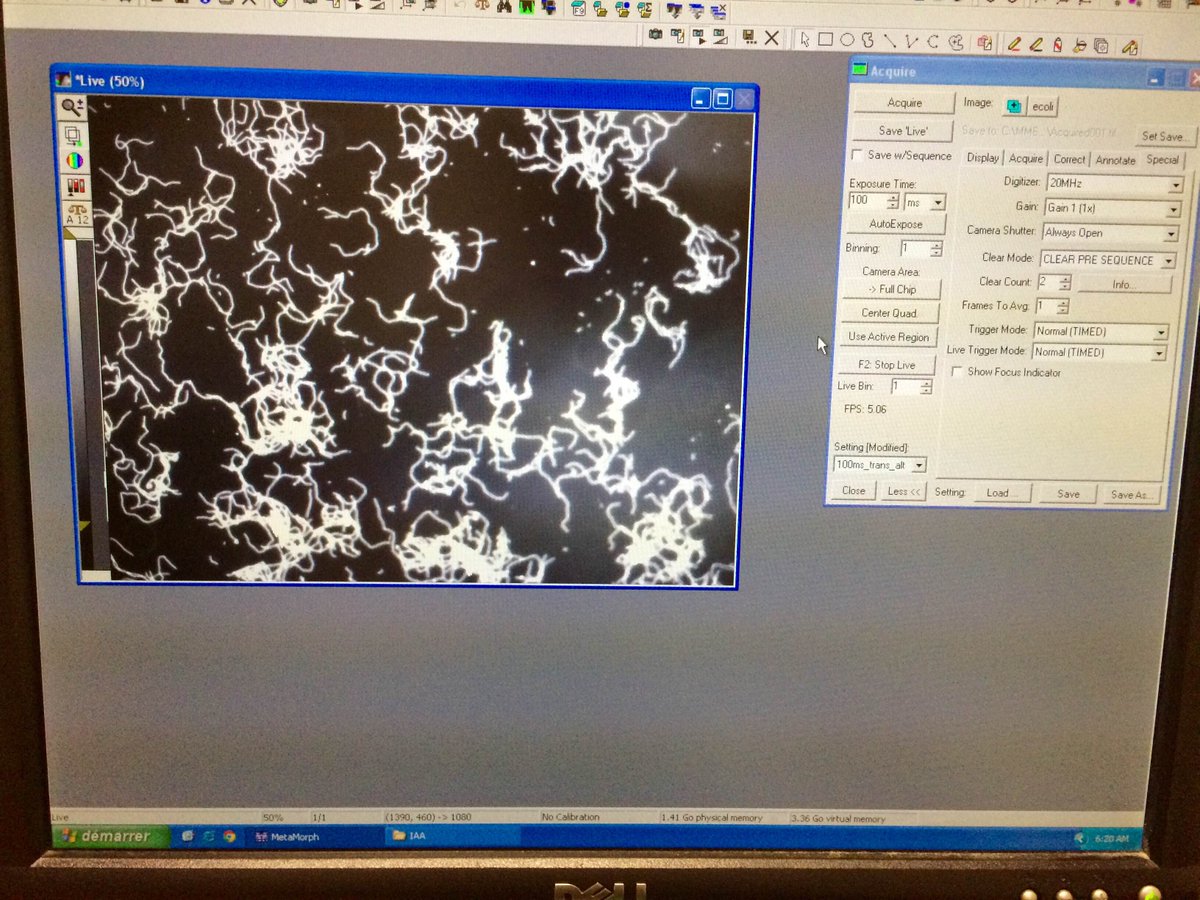Select the auto-trace region tool

(x=956, y=42)
